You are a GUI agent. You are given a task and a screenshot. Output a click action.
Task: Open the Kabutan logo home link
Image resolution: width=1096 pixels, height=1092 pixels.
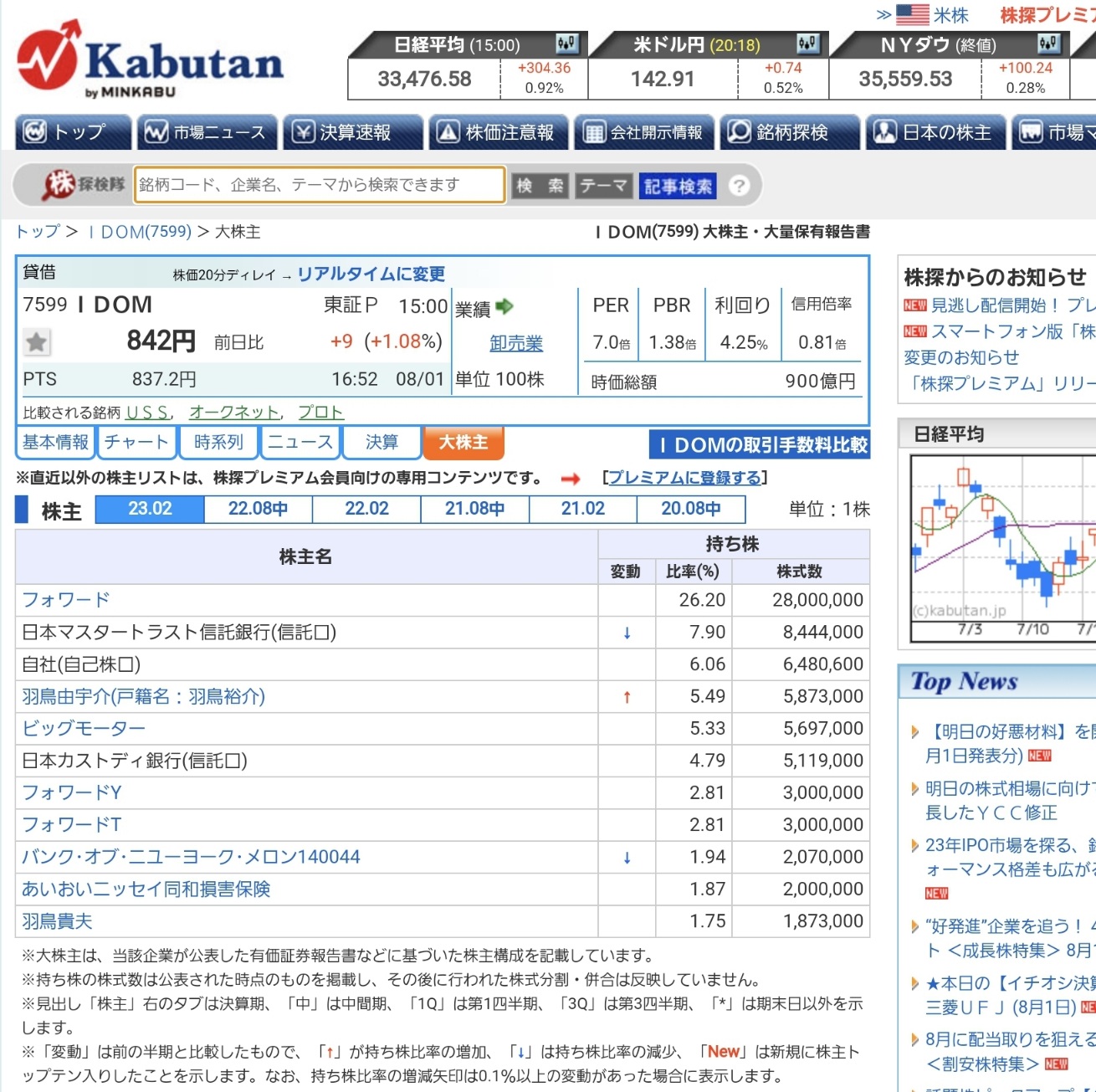tap(151, 60)
